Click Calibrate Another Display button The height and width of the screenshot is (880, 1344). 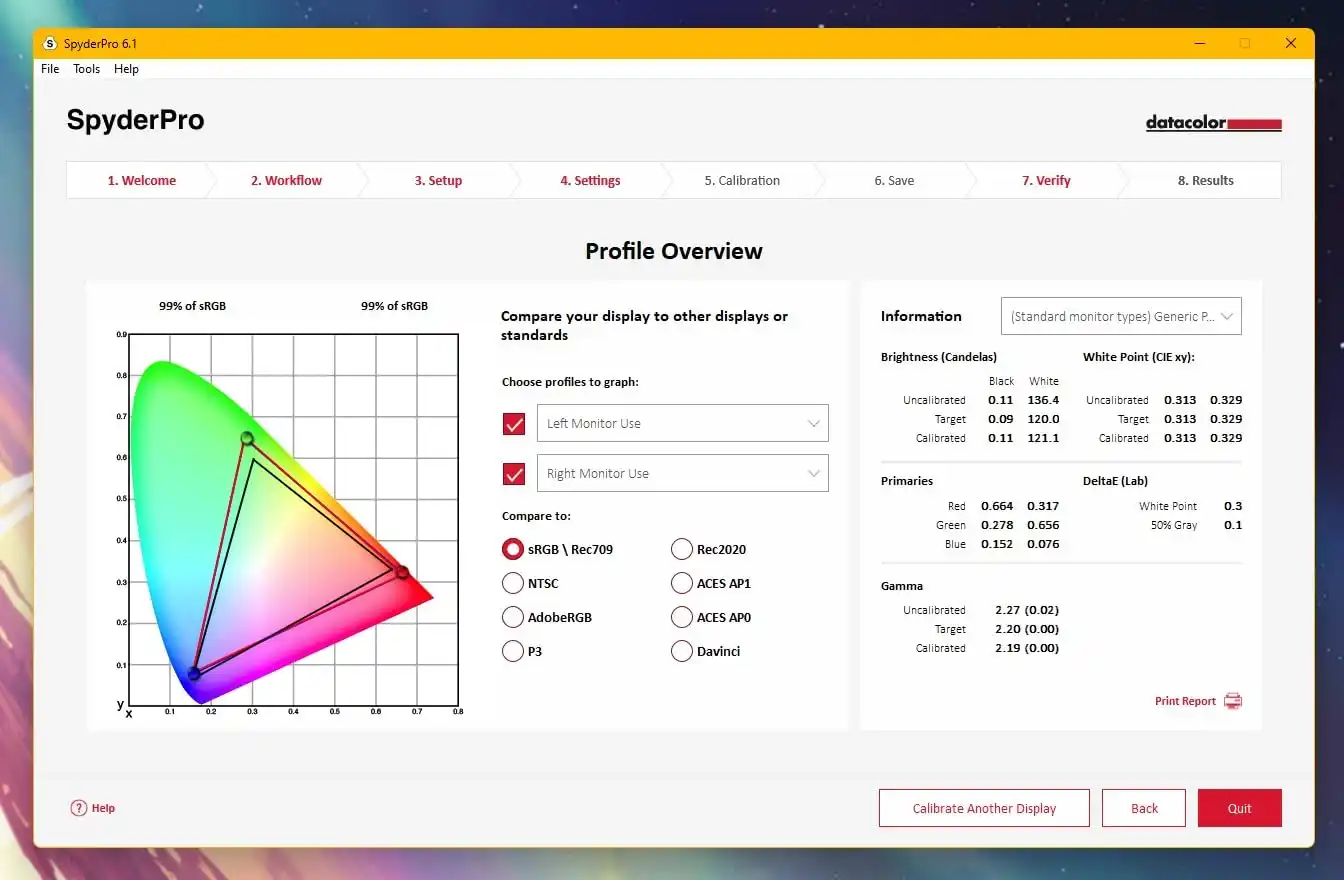coord(984,808)
